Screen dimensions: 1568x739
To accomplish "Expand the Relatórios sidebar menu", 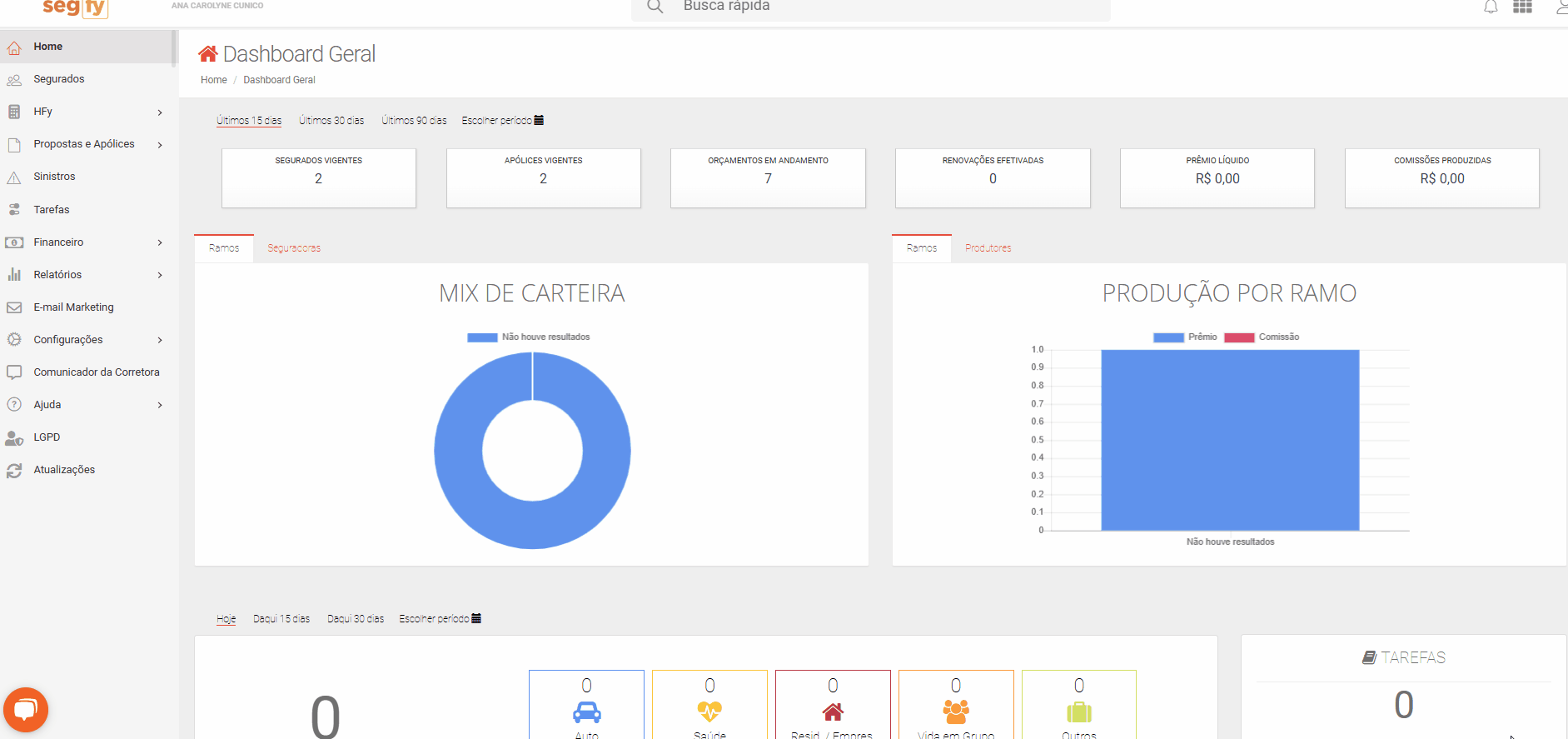I will pos(83,275).
